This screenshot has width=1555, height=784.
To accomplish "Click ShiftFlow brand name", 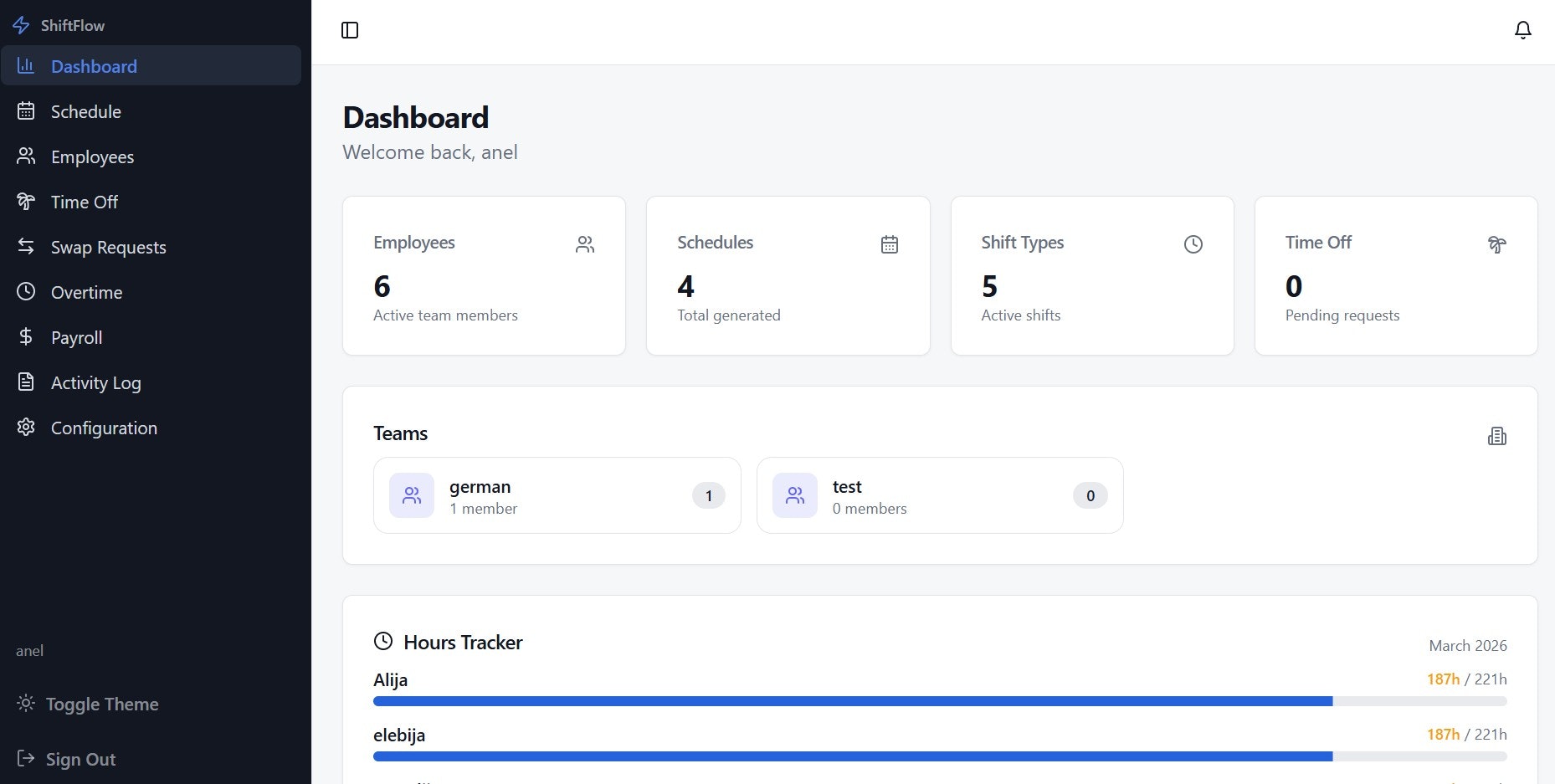I will click(73, 26).
